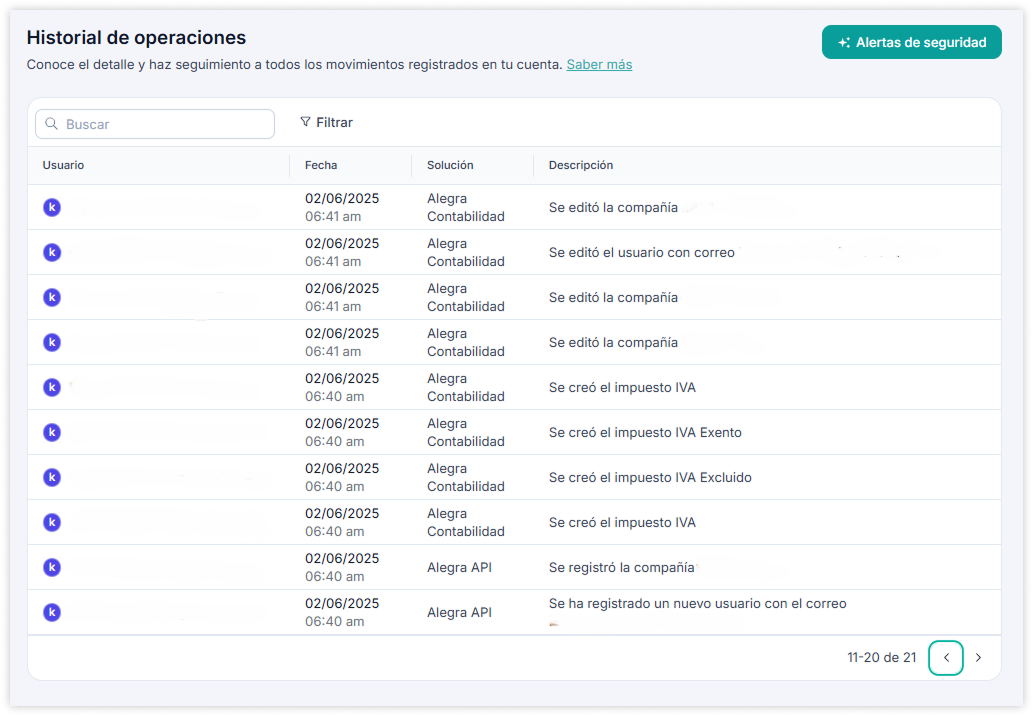Select 'Se ha registrado un nuevo usuario' entry
This screenshot has width=1033, height=716.
click(697, 603)
